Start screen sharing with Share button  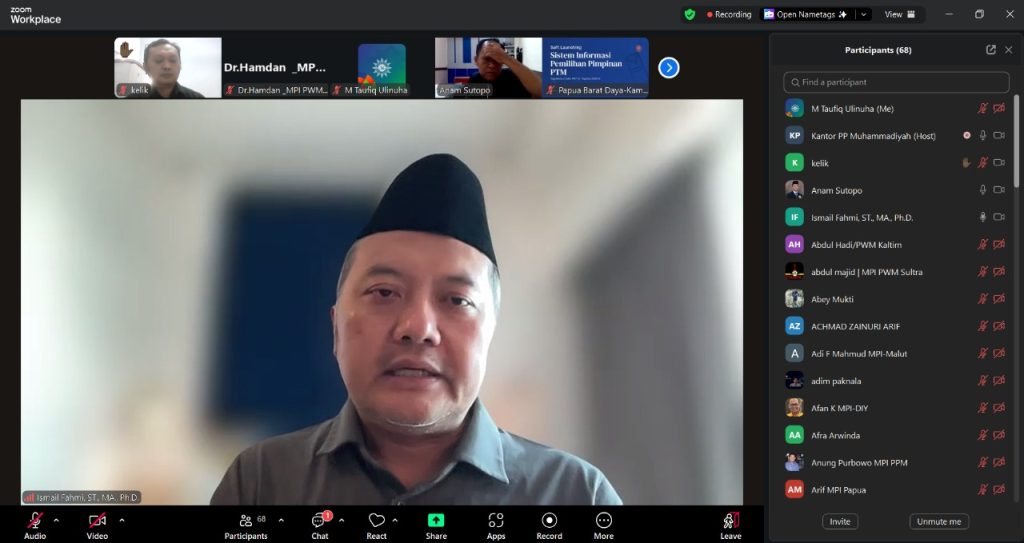tap(436, 523)
